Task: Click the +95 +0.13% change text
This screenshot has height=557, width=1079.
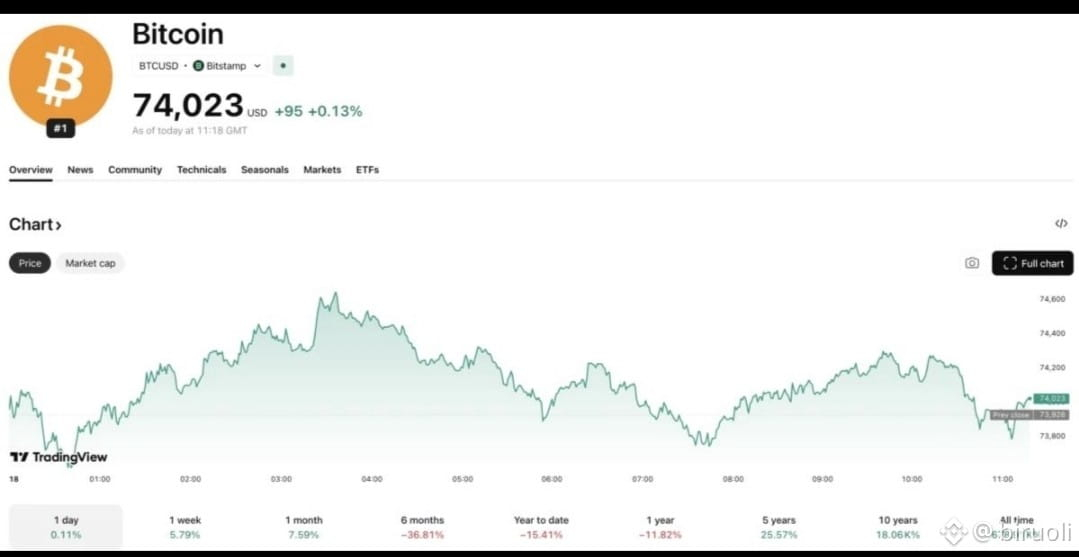Action: point(318,112)
